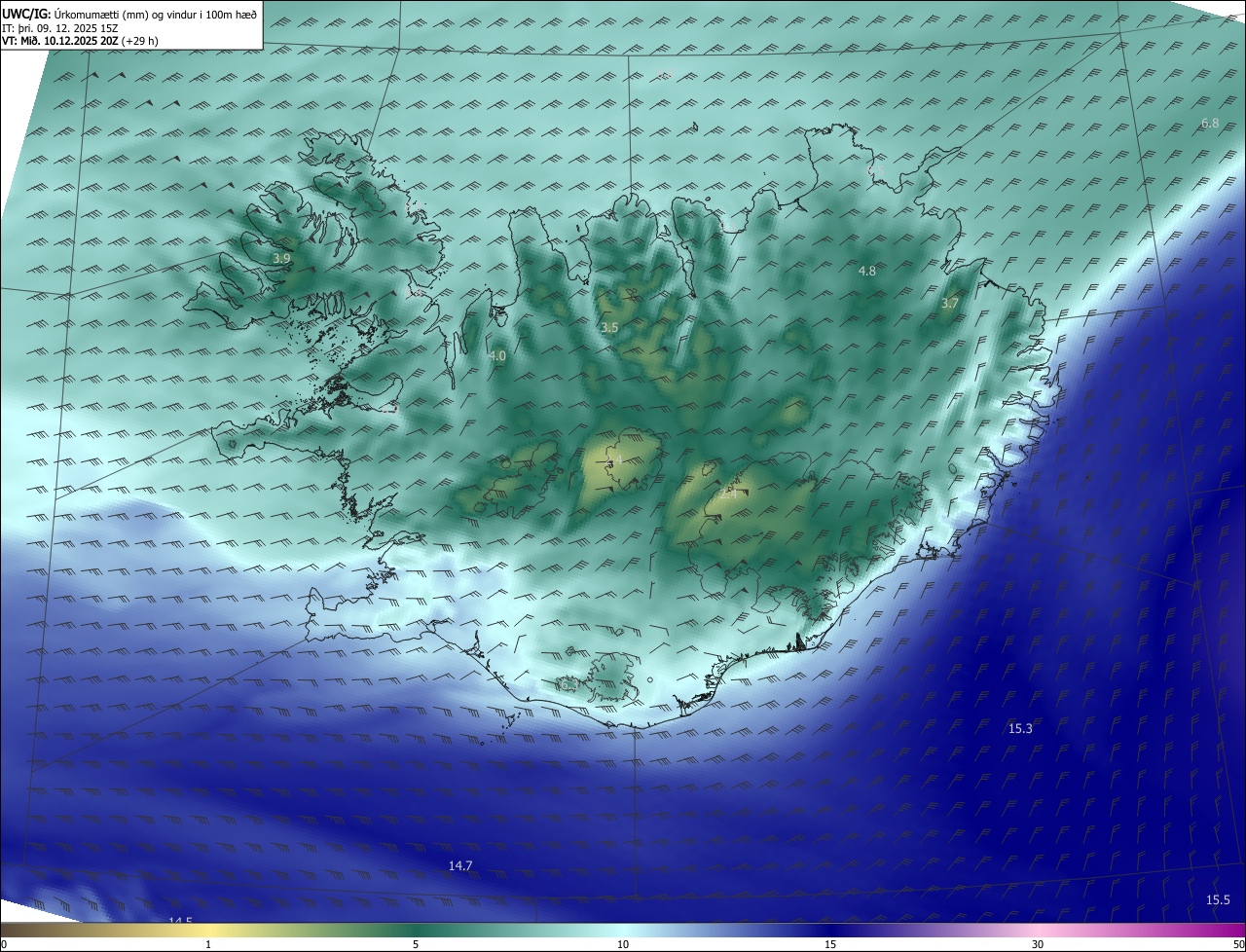Click the 15.5 value in the bottom-right corner

click(x=1218, y=899)
